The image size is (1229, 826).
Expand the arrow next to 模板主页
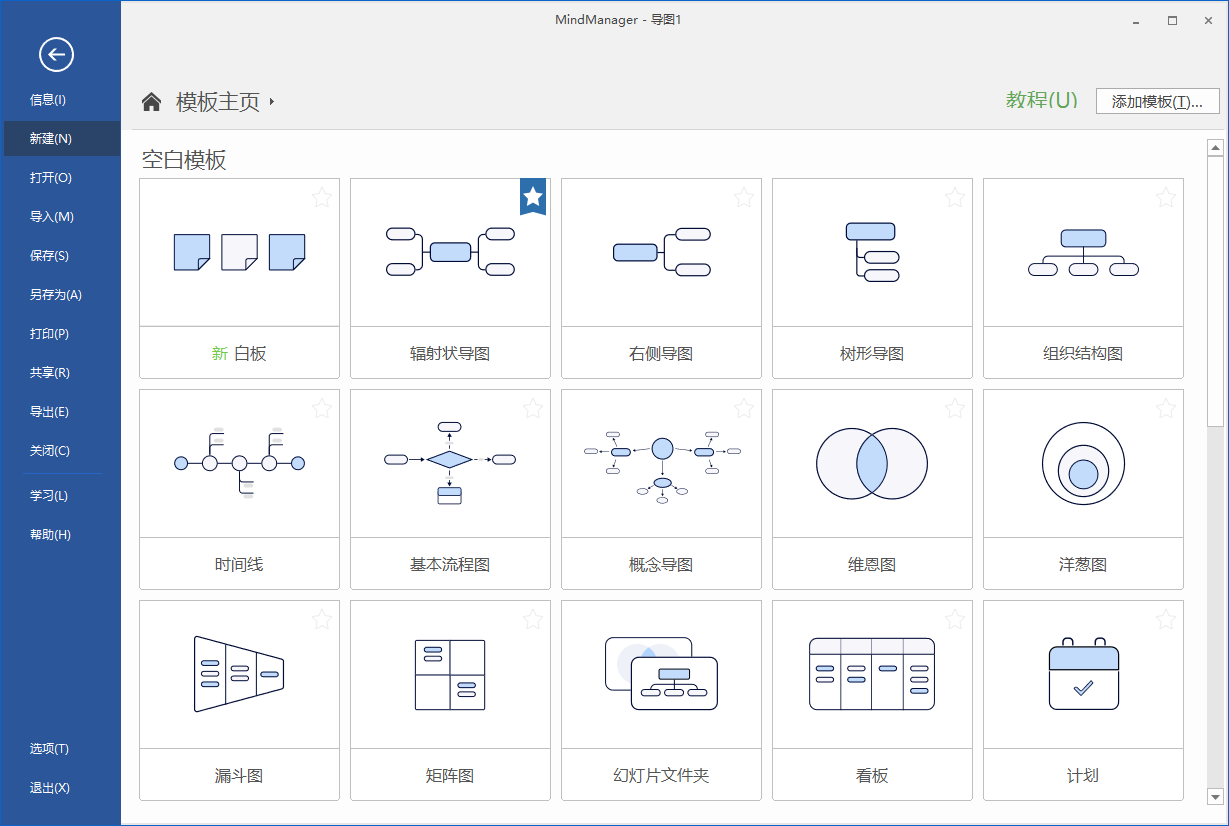[272, 102]
